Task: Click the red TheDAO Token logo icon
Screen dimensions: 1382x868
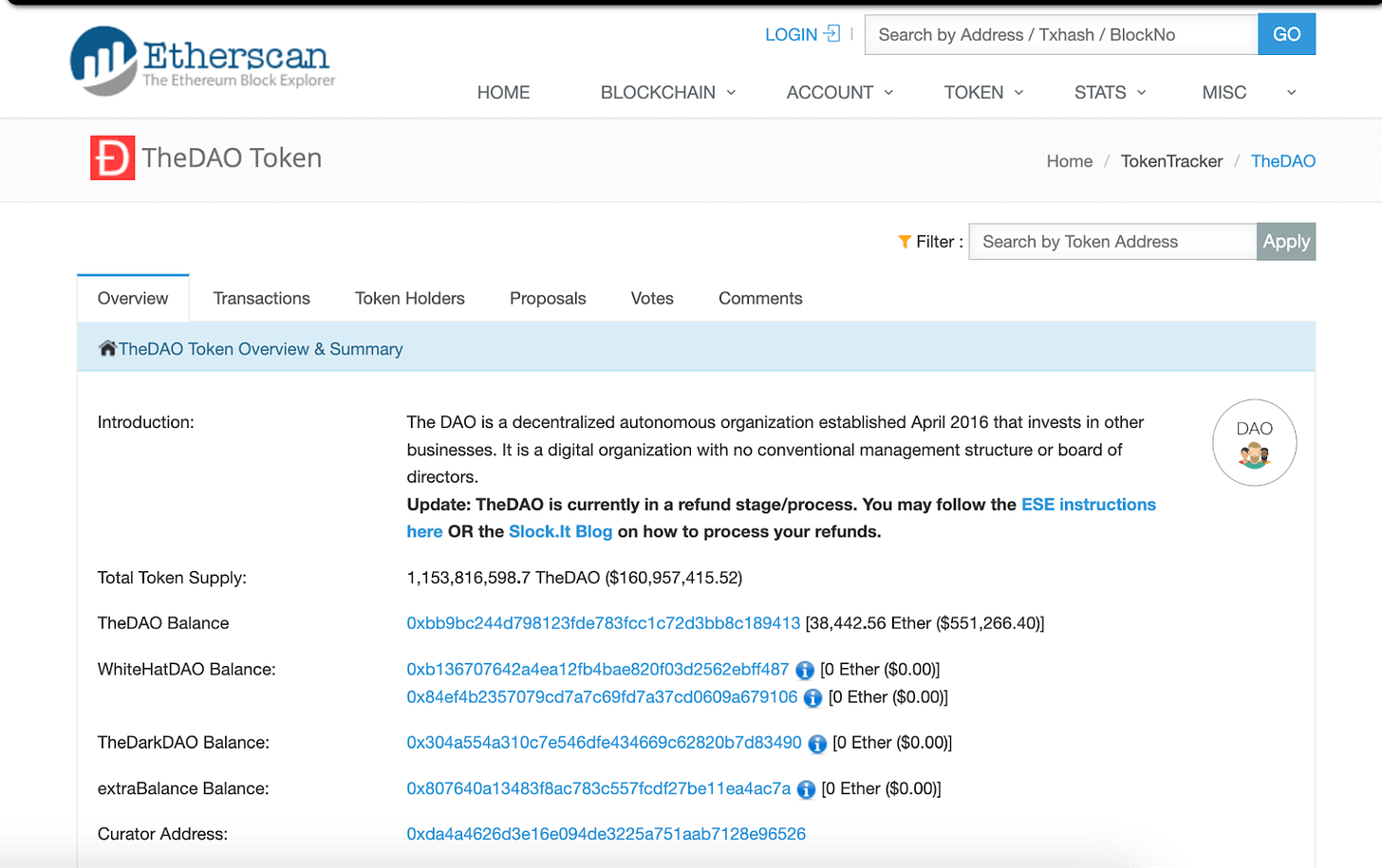Action: point(112,157)
